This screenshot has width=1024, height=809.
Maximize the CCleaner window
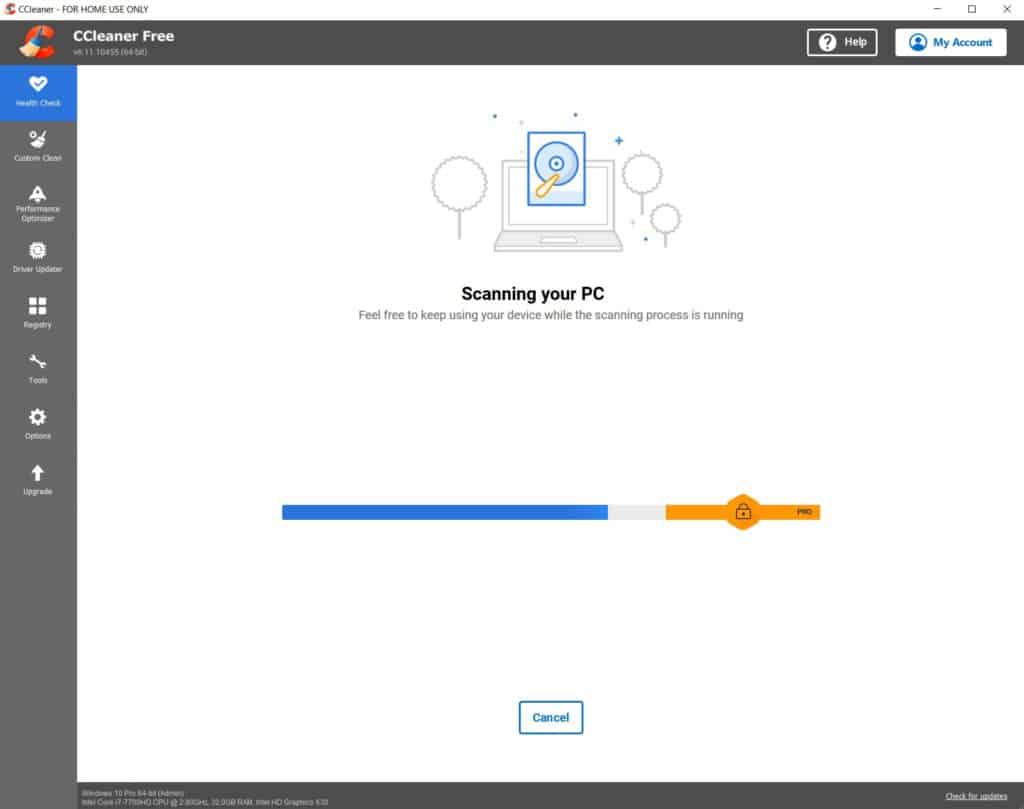[x=972, y=9]
